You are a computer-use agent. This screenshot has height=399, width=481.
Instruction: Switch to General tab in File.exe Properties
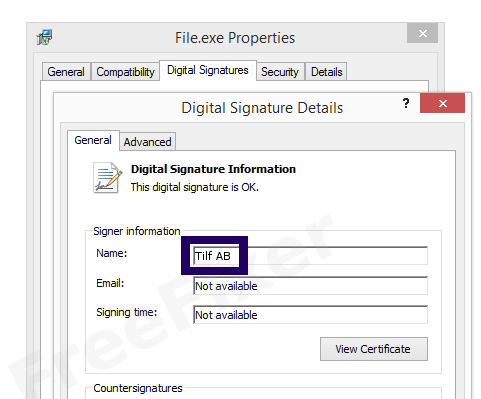pyautogui.click(x=66, y=72)
